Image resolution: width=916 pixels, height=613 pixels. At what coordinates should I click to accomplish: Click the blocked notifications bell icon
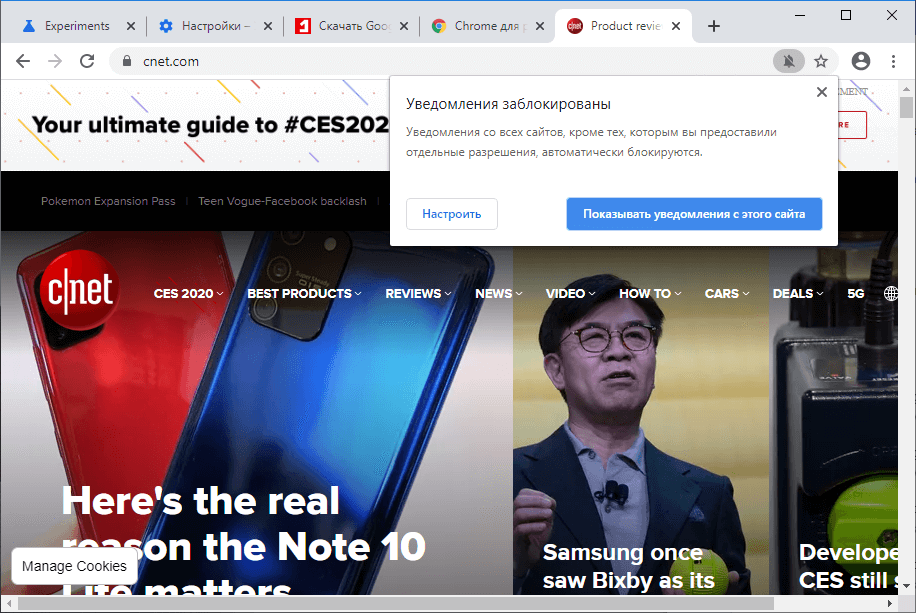pyautogui.click(x=789, y=61)
